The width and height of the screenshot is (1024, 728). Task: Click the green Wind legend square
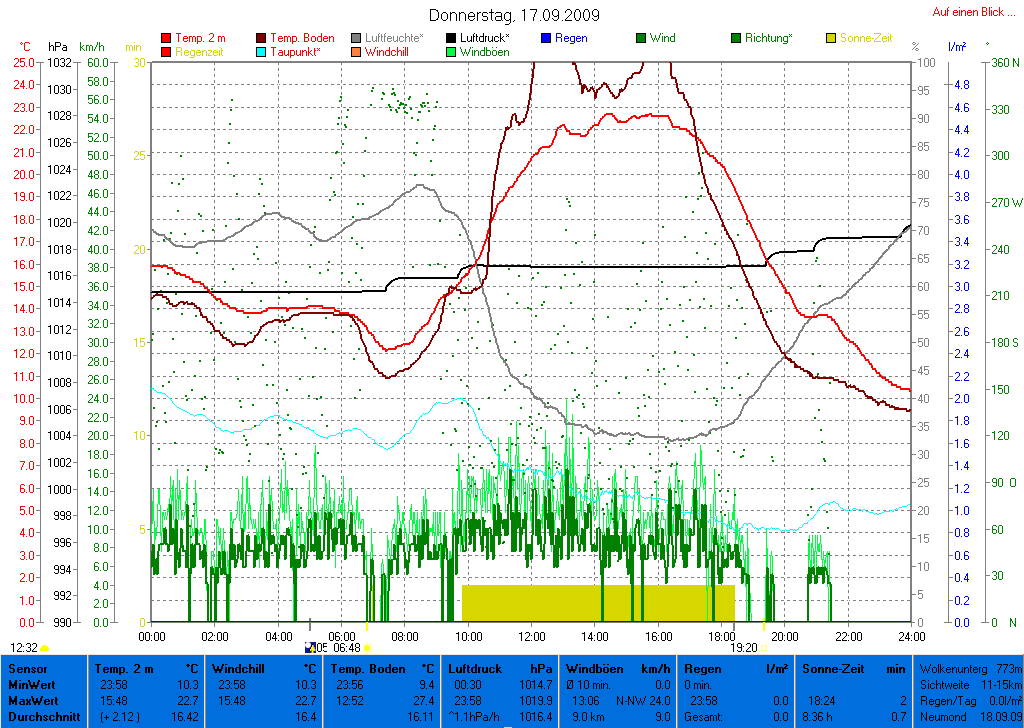tap(641, 38)
